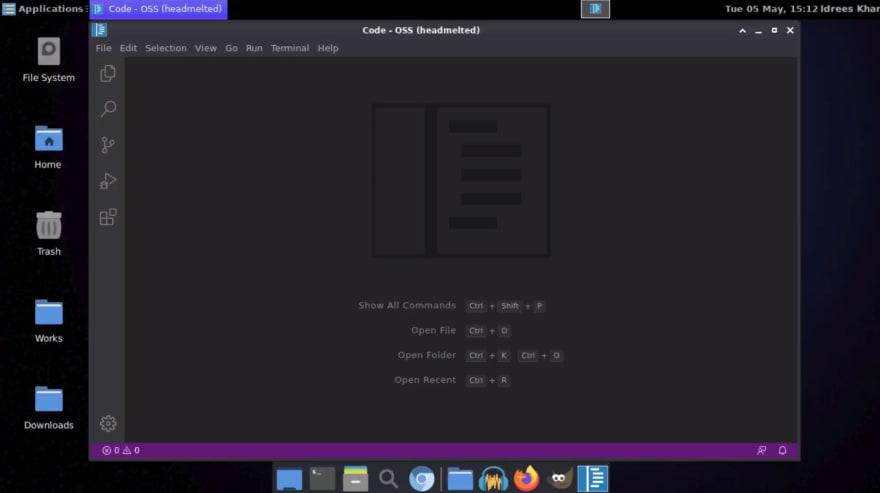Show errors and warnings in status bar
880x493 pixels.
pyautogui.click(x=121, y=450)
